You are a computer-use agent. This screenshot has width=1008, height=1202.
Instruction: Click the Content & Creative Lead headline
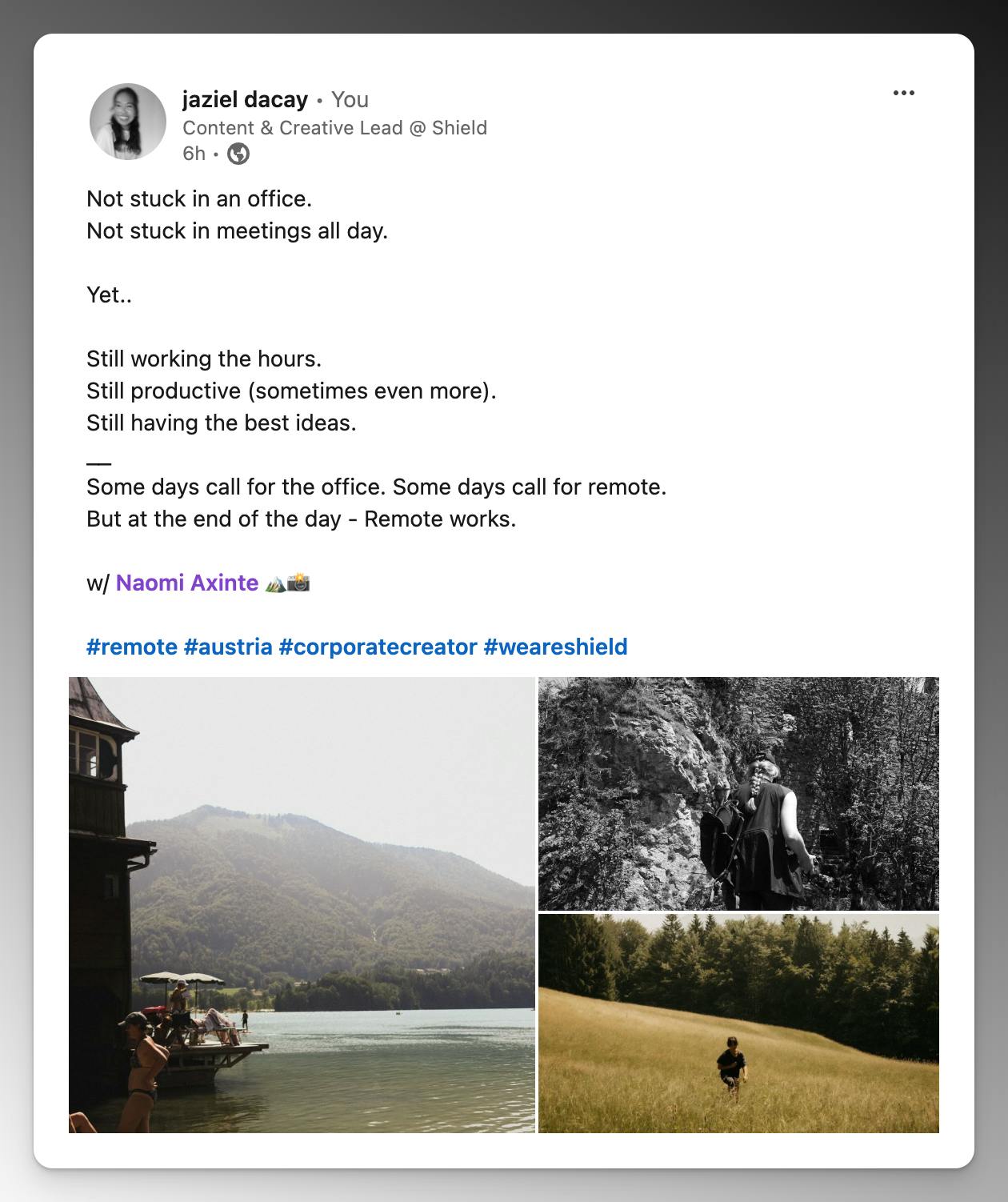tap(334, 128)
